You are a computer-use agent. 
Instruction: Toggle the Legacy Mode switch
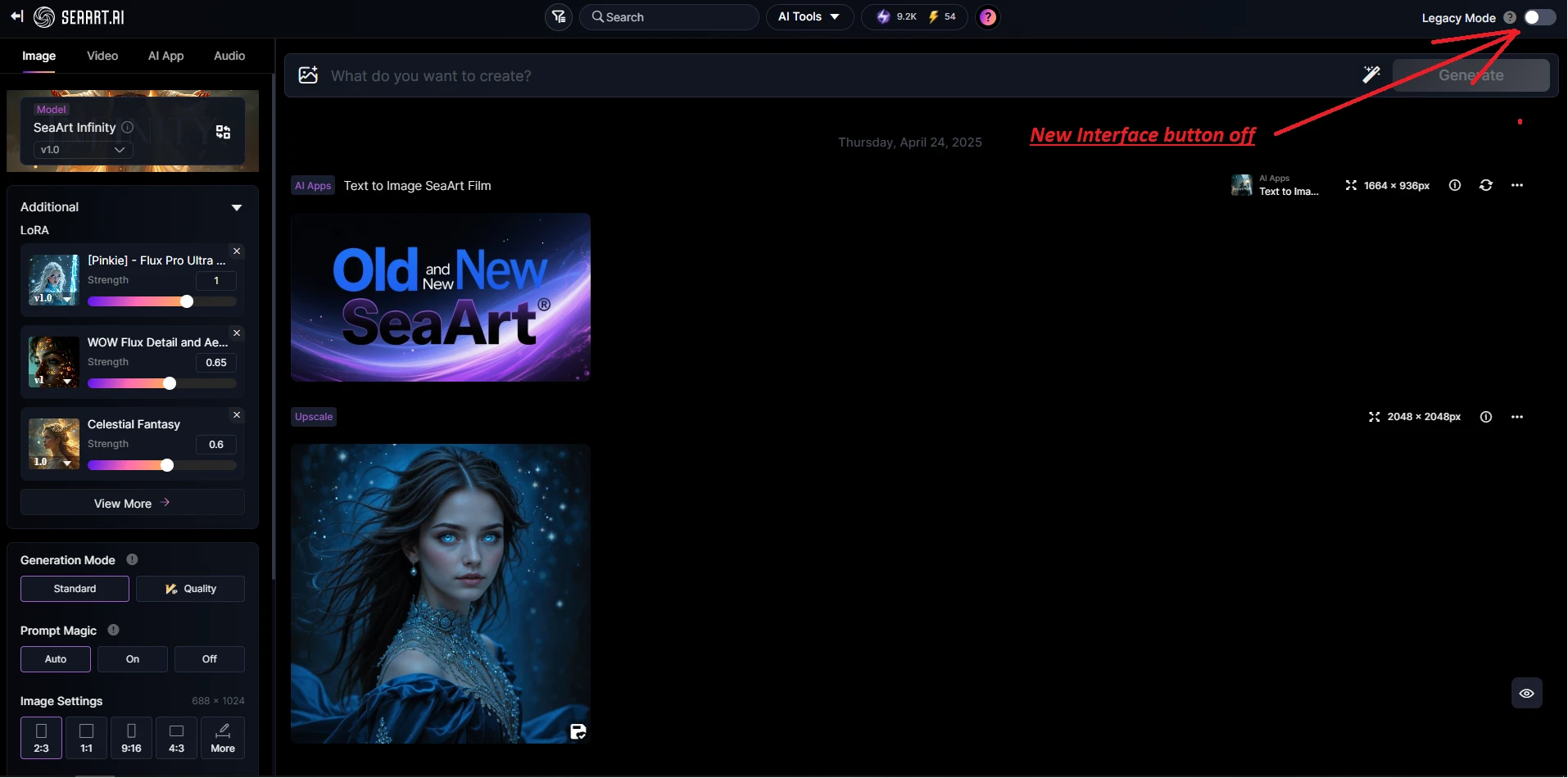(1539, 17)
